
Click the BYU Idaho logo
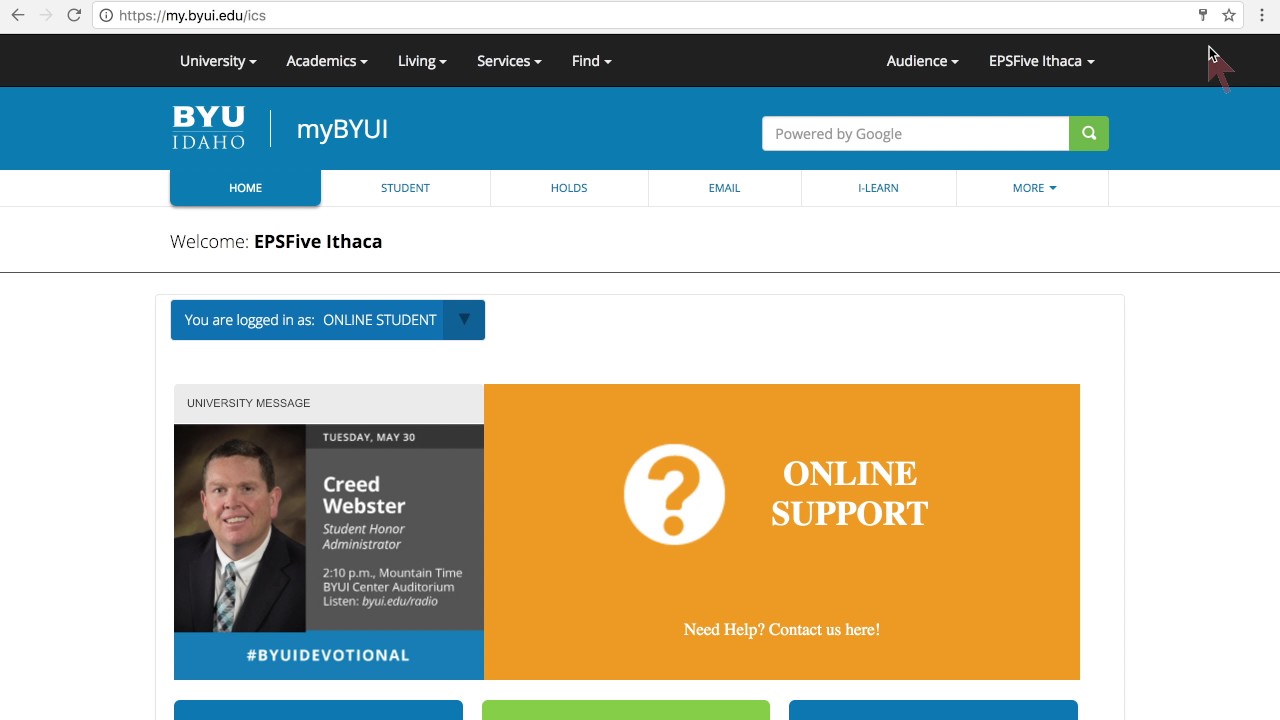tap(208, 128)
